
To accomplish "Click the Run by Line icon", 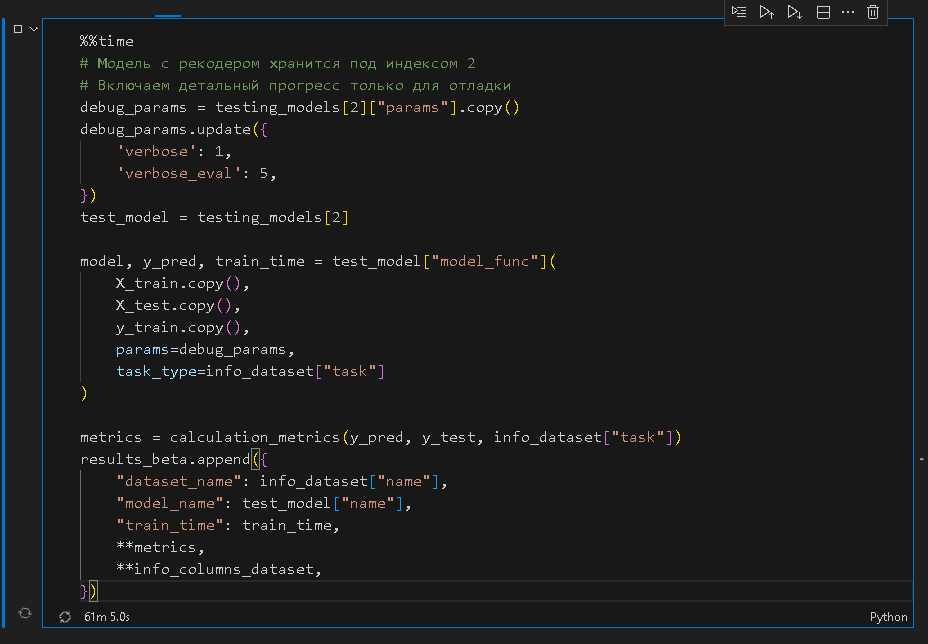I will (x=739, y=12).
